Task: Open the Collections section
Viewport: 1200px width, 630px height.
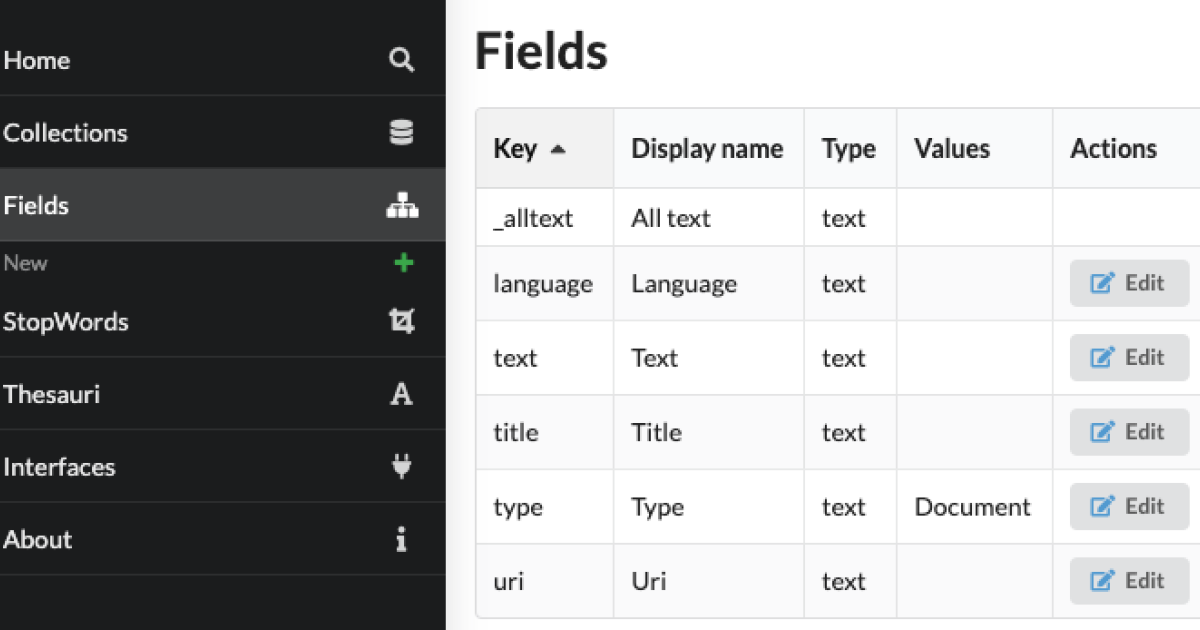Action: [x=66, y=132]
